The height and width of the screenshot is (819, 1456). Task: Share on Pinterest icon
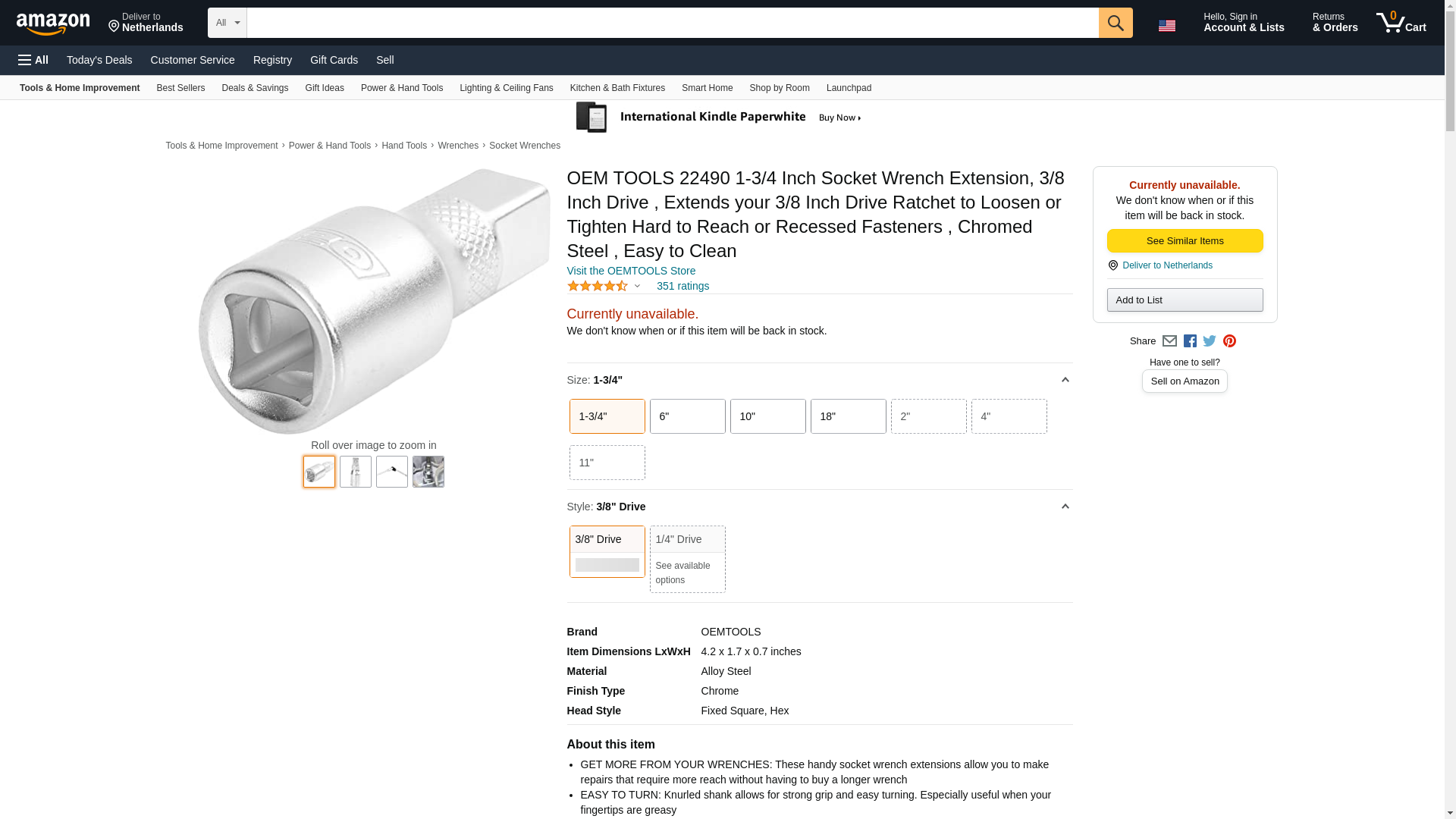[x=1229, y=341]
